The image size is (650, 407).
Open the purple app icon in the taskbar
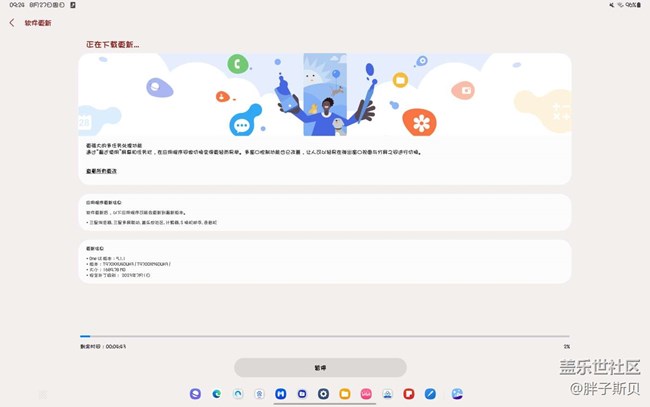[x=195, y=394]
